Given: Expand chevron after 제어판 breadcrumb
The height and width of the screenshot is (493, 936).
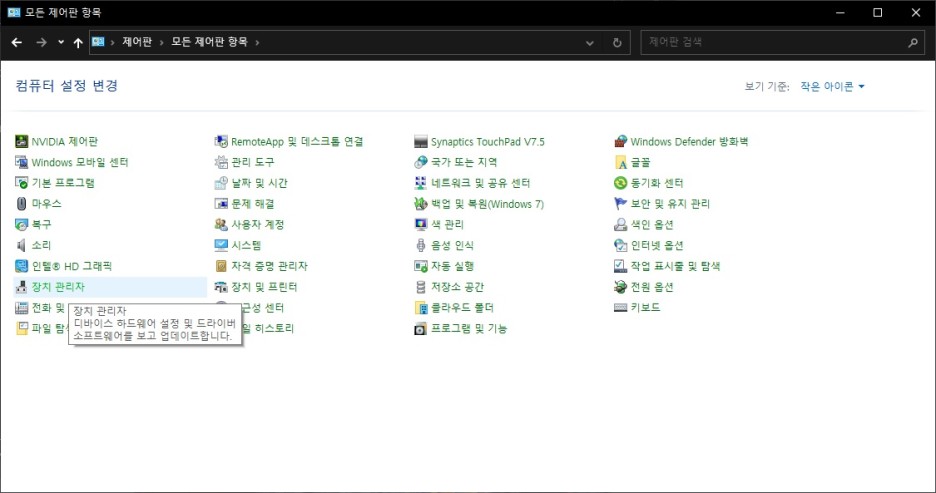Looking at the screenshot, I should [x=161, y=42].
